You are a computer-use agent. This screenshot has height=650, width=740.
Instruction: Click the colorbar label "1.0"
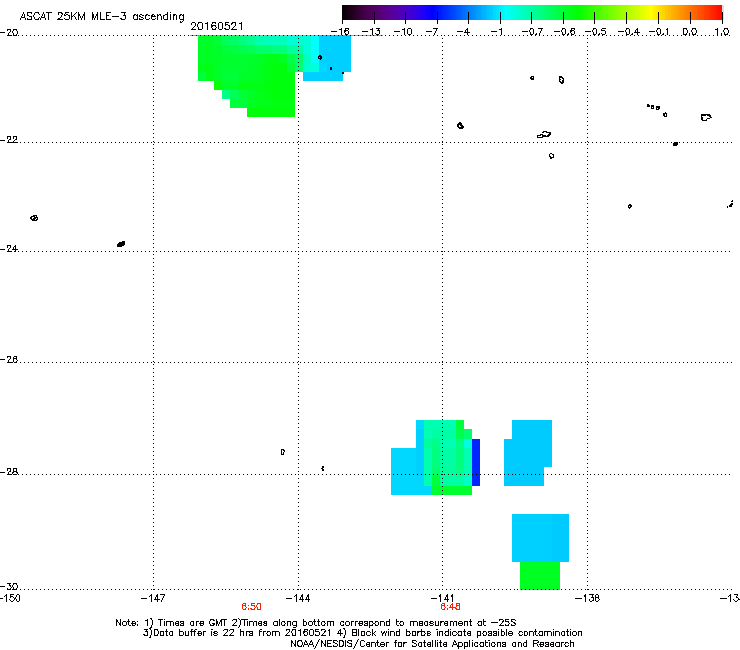[x=722, y=32]
